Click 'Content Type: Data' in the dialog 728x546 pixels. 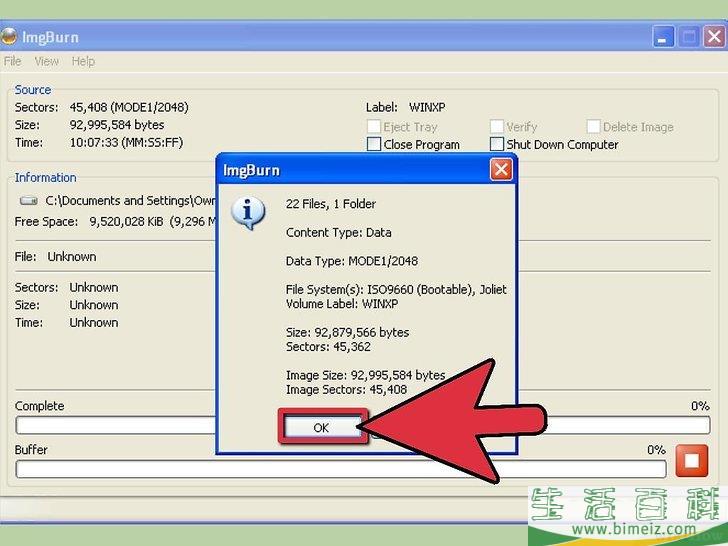tap(338, 233)
